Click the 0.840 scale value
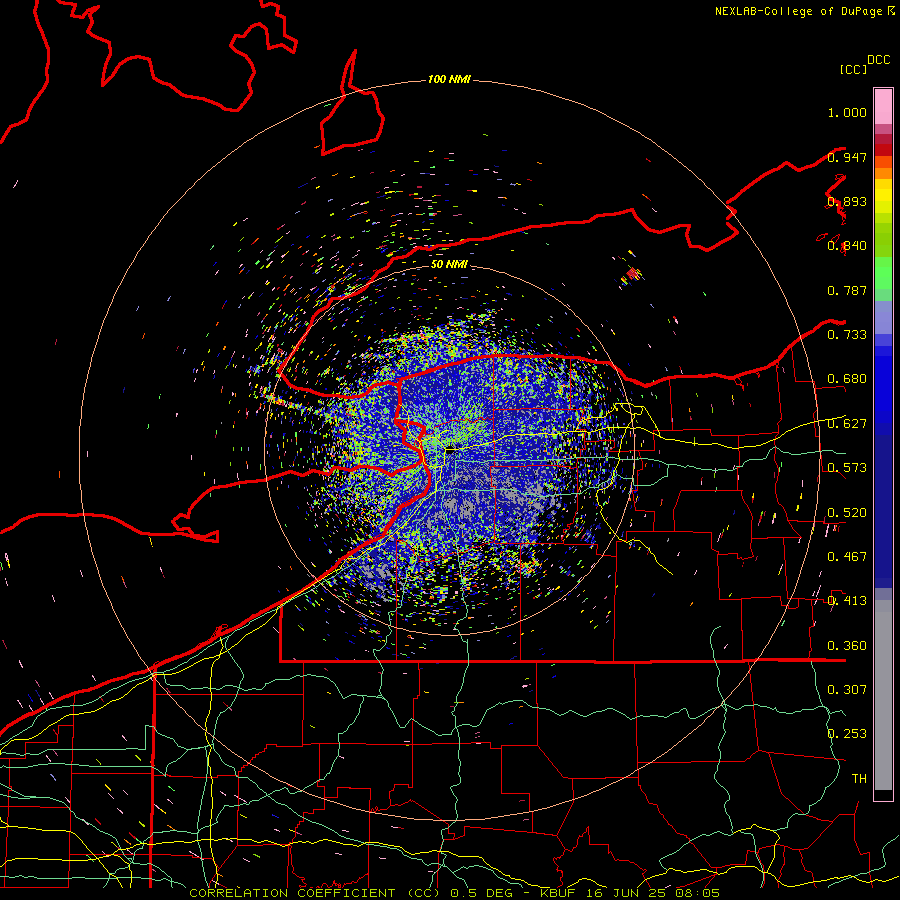 pyautogui.click(x=847, y=246)
